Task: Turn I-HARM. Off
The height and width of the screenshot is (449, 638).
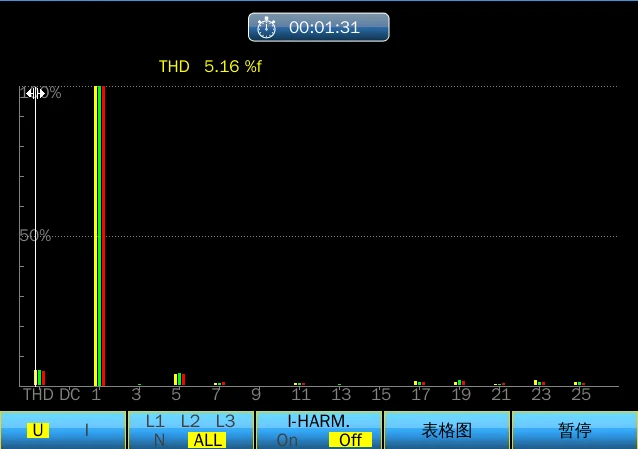Action: pyautogui.click(x=350, y=440)
